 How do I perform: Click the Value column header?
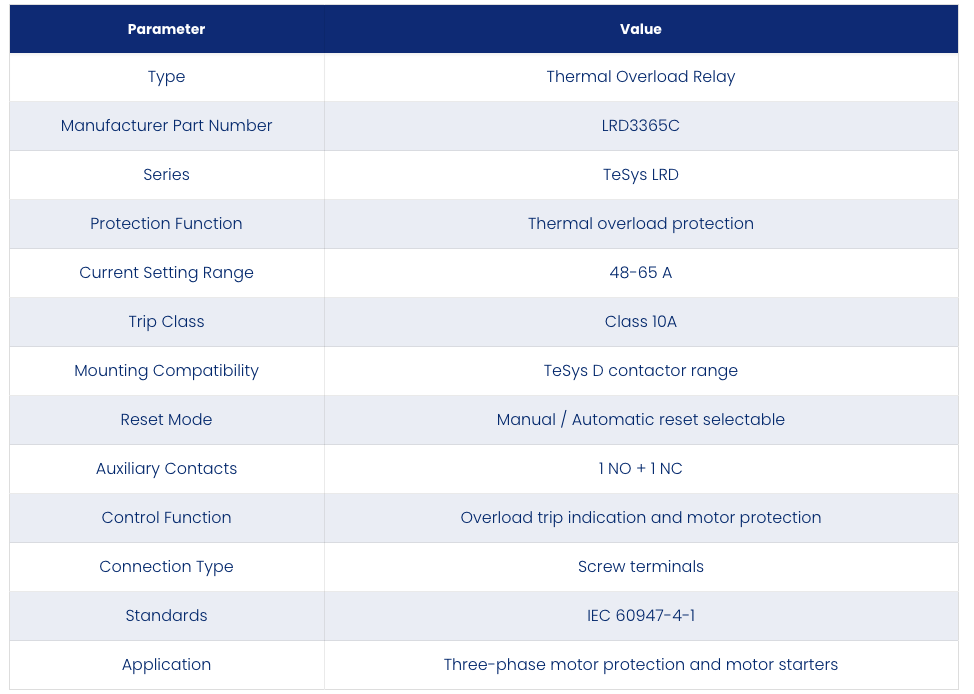click(x=640, y=29)
